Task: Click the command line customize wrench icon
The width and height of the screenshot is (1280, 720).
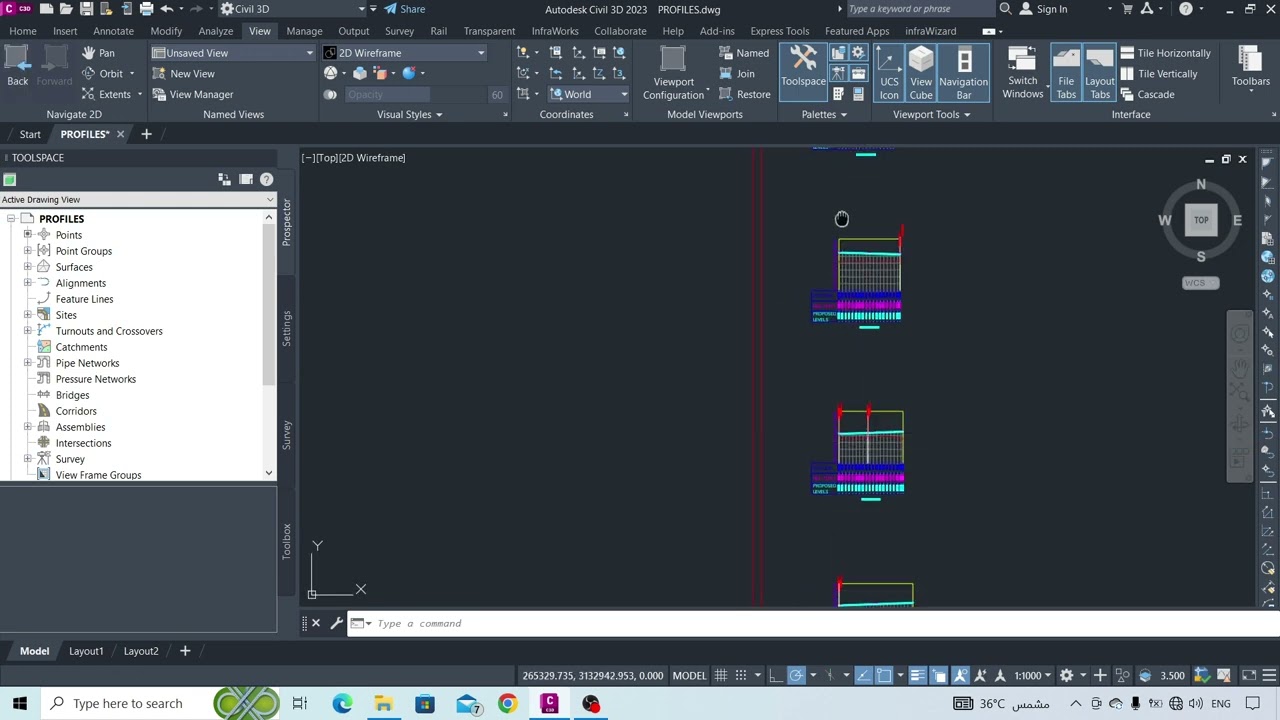Action: pyautogui.click(x=336, y=623)
